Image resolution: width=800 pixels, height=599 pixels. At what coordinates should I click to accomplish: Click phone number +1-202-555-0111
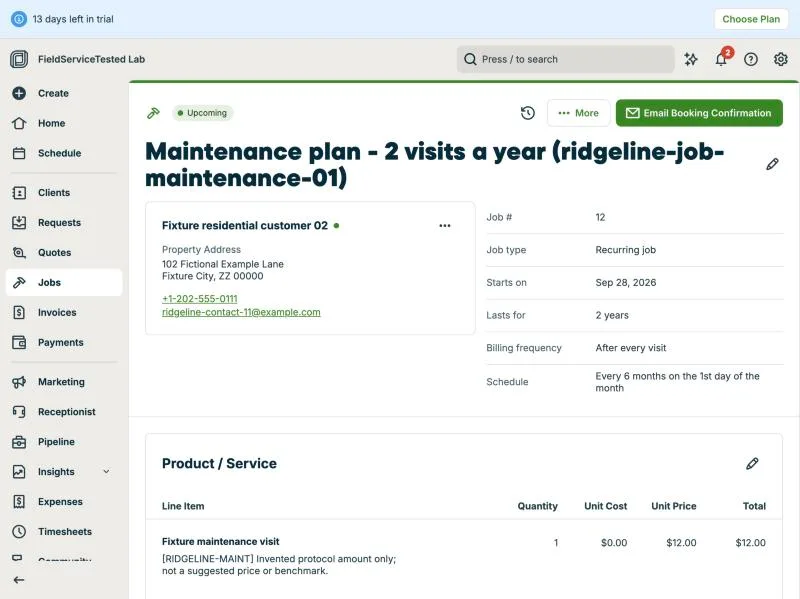click(x=199, y=298)
